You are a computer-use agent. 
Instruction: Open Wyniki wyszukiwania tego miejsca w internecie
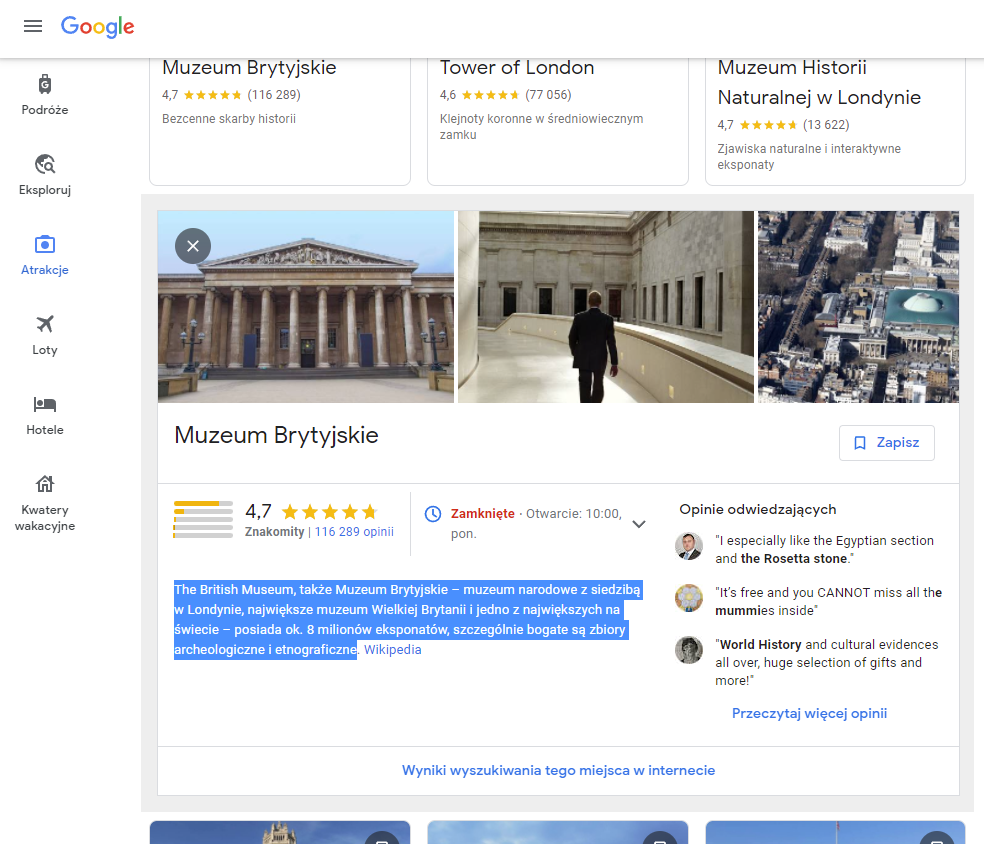coord(559,771)
